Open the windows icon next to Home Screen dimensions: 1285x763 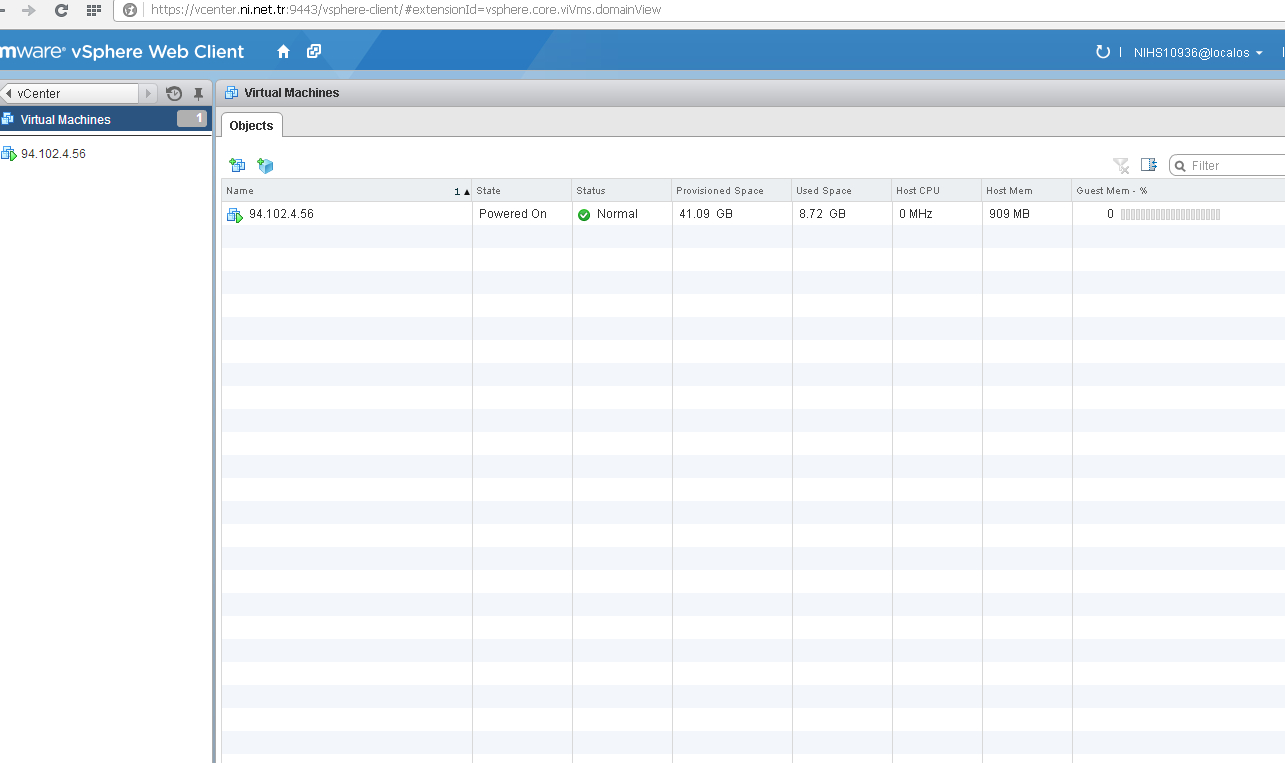[x=314, y=52]
